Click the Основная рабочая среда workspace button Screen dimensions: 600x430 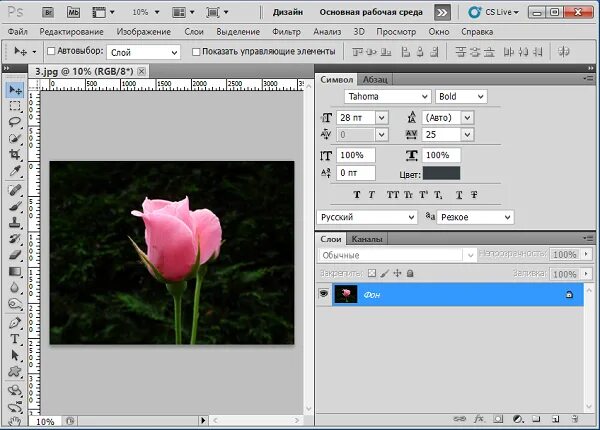[371, 12]
